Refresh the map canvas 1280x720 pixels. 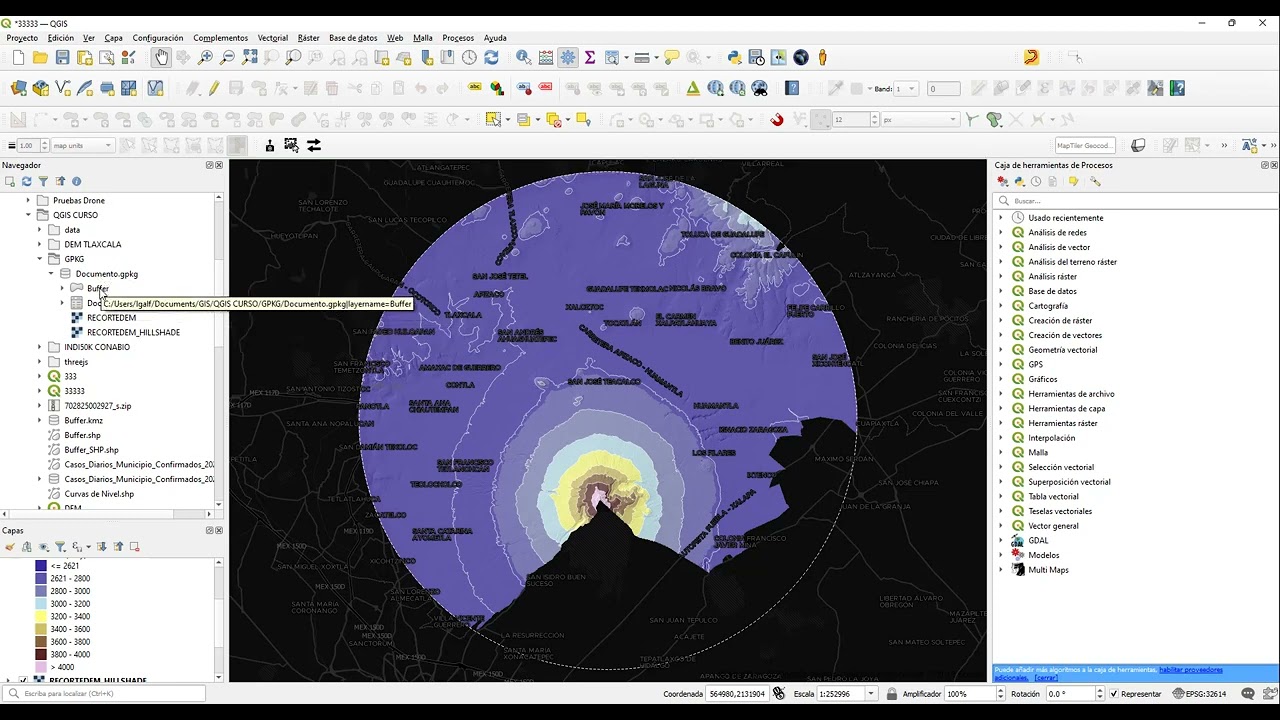tap(491, 58)
